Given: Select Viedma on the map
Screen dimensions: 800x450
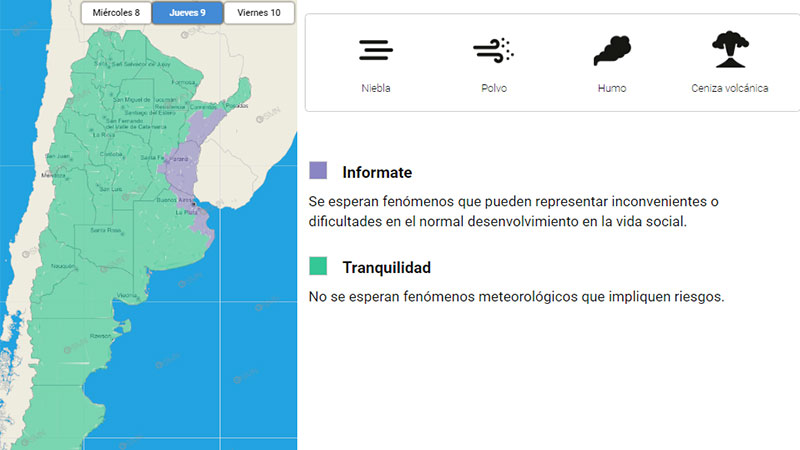Looking at the screenshot, I should pyautogui.click(x=127, y=296).
